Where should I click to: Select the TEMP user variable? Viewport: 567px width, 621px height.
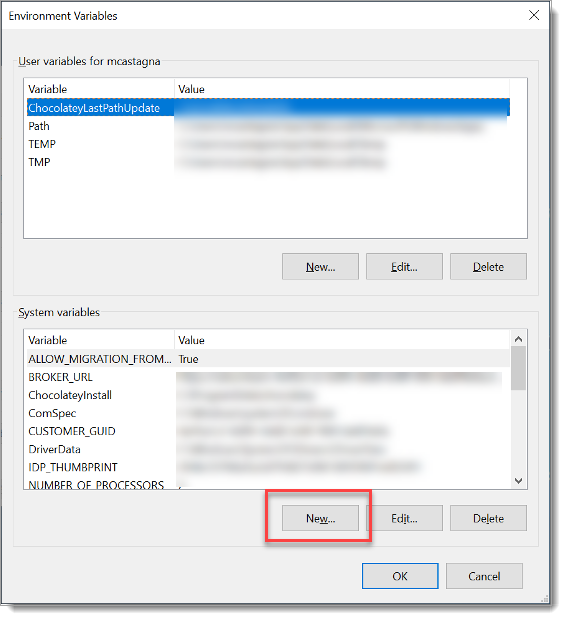pyautogui.click(x=268, y=144)
